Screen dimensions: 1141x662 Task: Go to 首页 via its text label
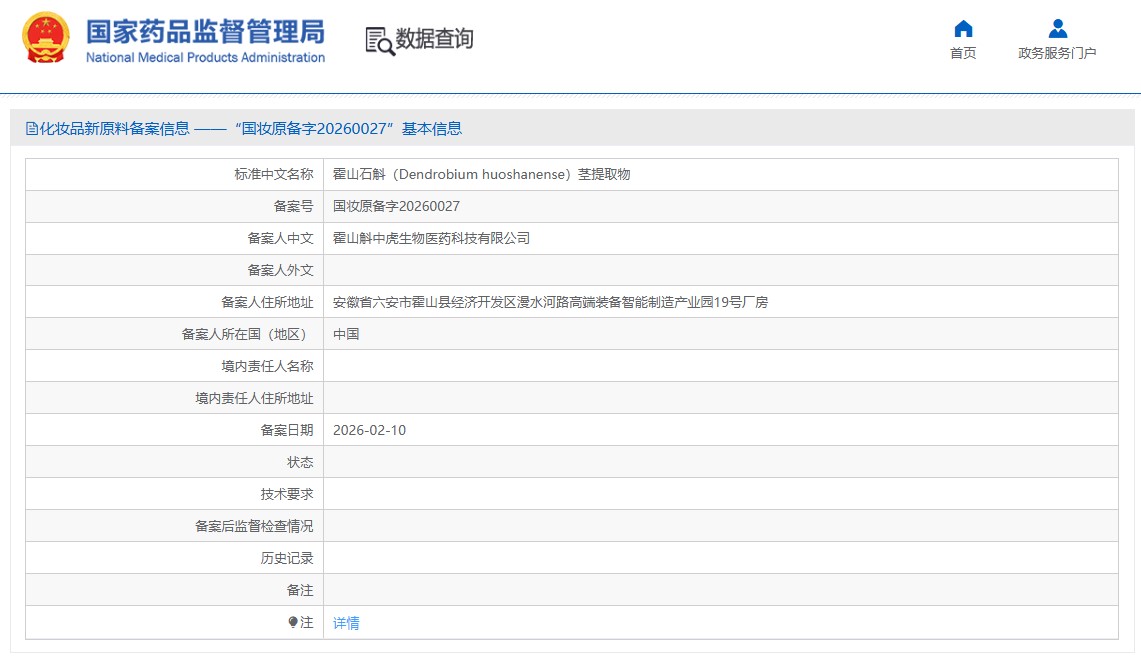(x=963, y=54)
